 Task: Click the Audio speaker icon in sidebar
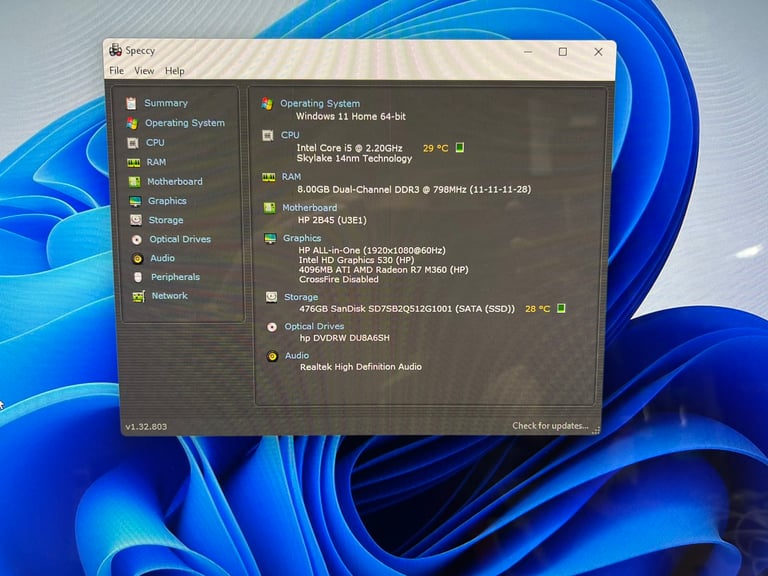coord(138,259)
